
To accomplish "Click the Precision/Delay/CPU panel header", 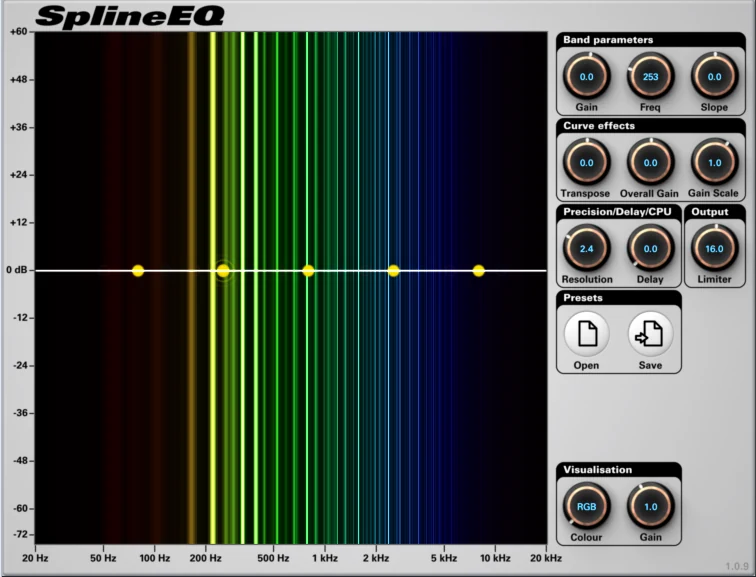I will pyautogui.click(x=619, y=212).
